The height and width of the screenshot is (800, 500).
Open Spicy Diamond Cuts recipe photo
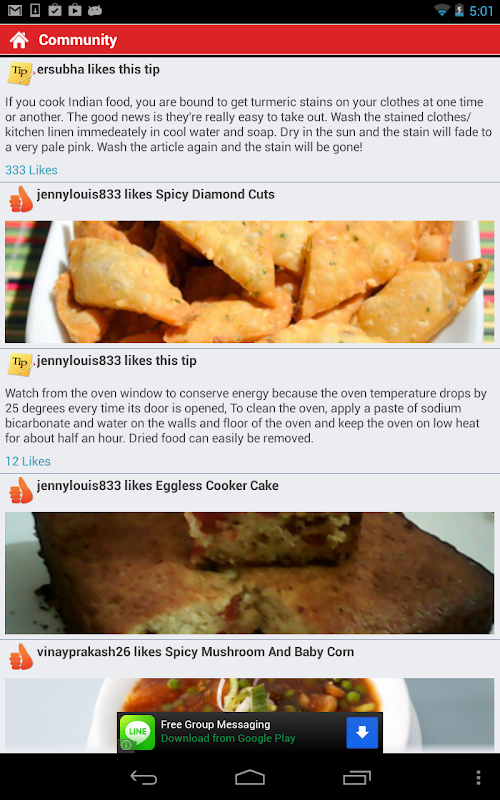pos(249,282)
